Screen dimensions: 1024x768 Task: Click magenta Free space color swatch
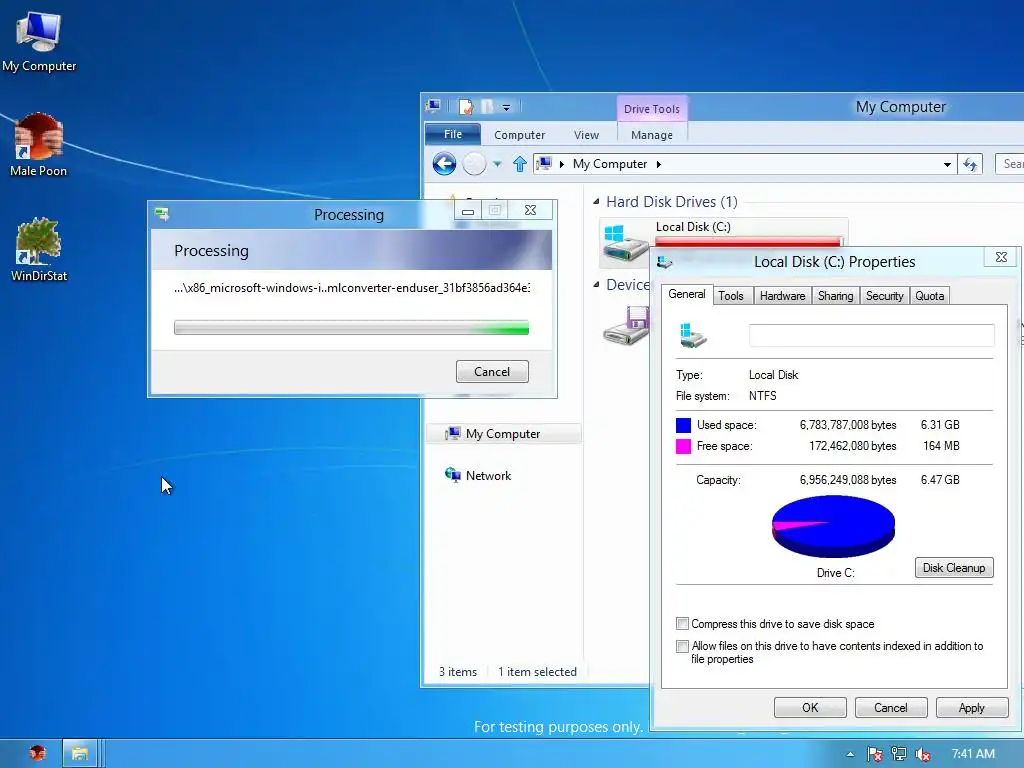coord(683,446)
